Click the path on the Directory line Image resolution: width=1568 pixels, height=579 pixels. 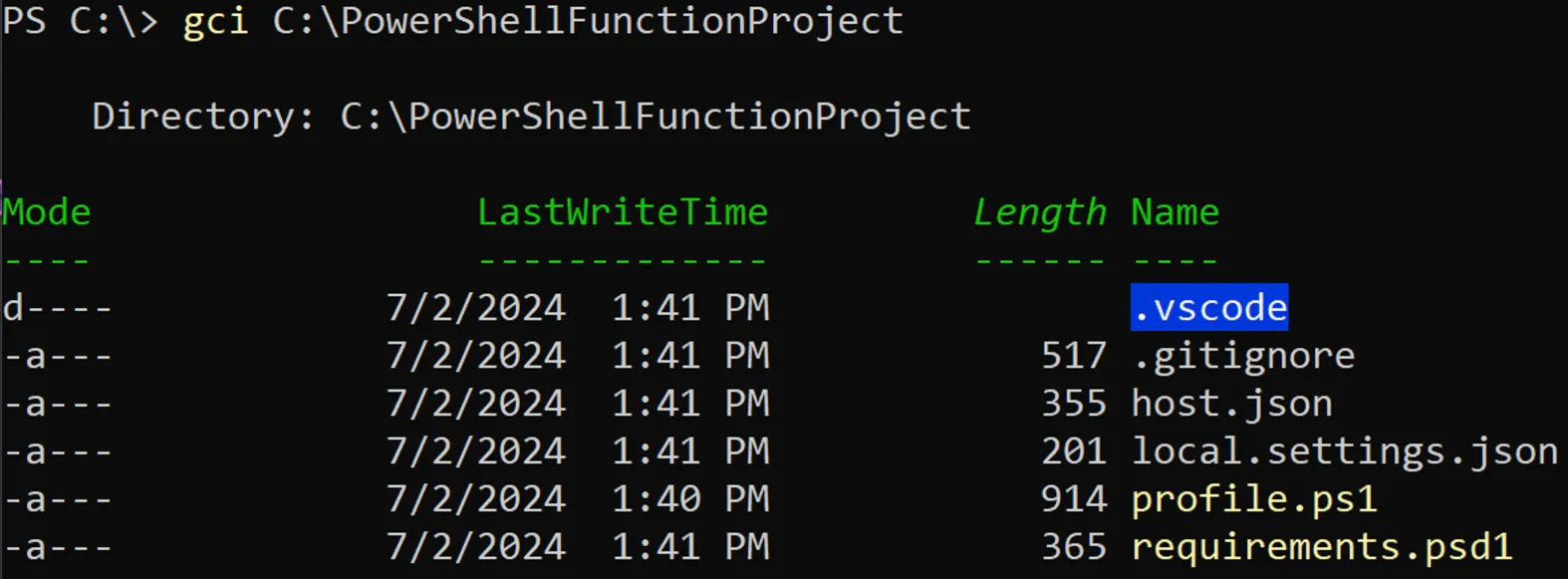pos(655,117)
